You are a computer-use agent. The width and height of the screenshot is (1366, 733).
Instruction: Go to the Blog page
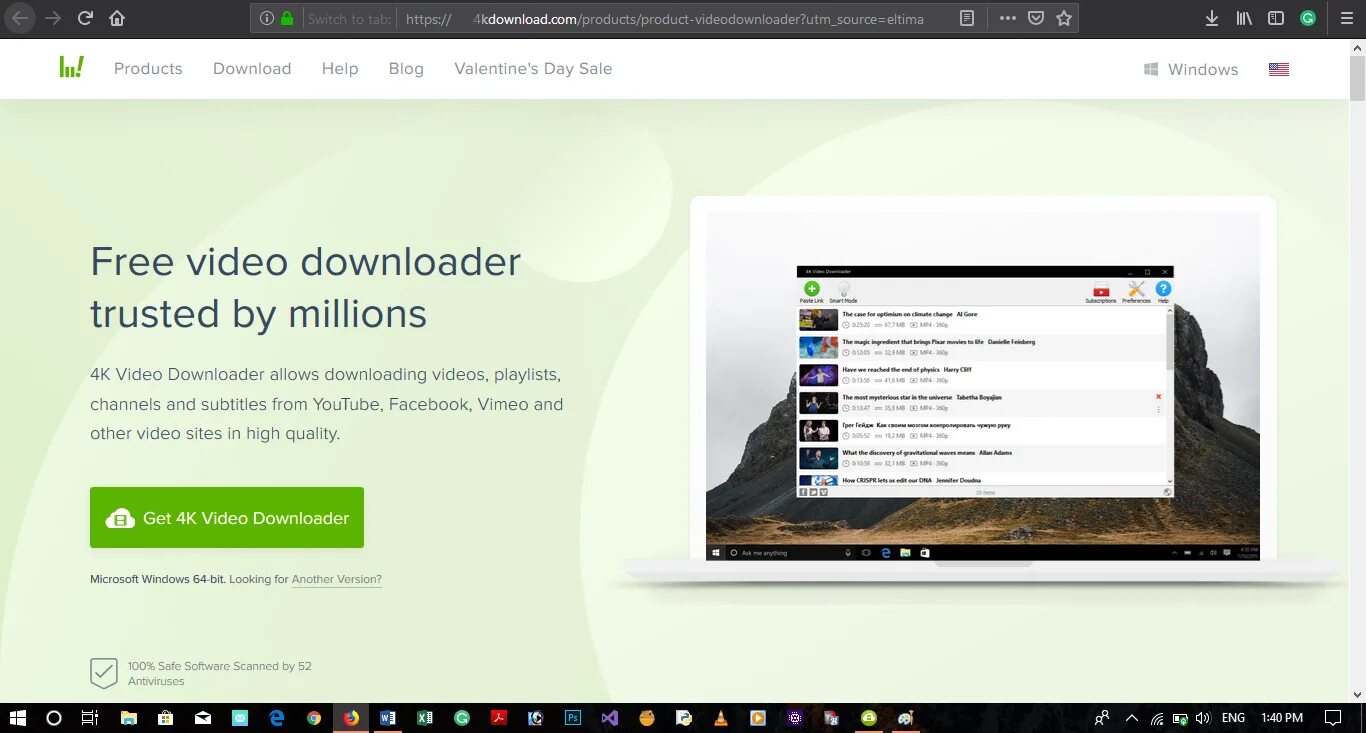click(406, 69)
